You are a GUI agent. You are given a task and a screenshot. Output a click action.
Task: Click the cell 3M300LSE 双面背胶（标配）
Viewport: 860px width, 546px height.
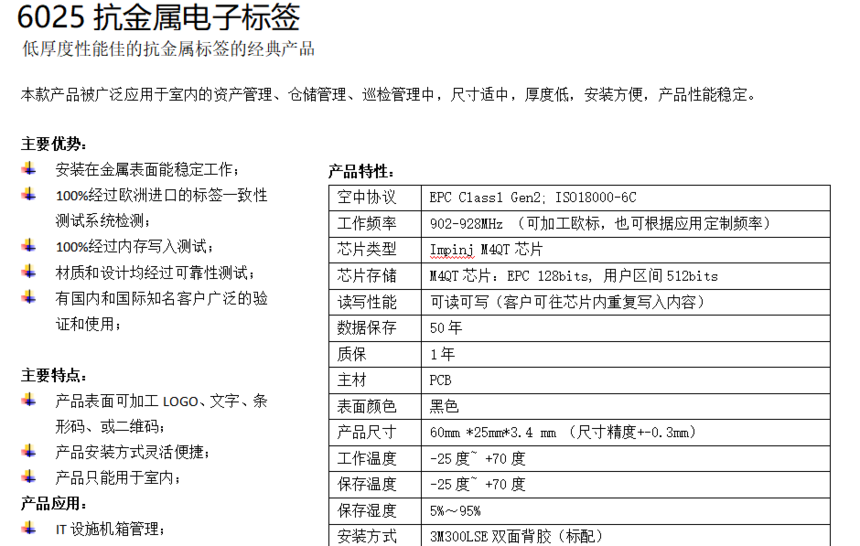[626, 536]
